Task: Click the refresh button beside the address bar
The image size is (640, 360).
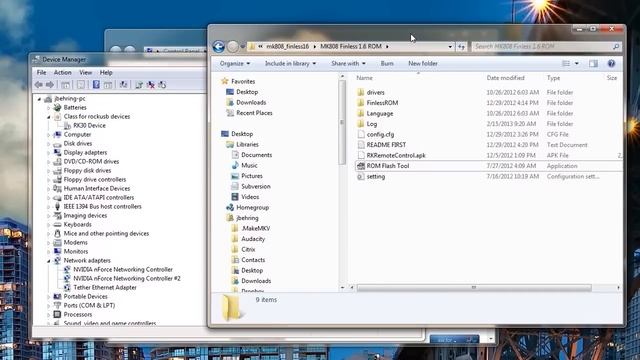Action: 461,47
